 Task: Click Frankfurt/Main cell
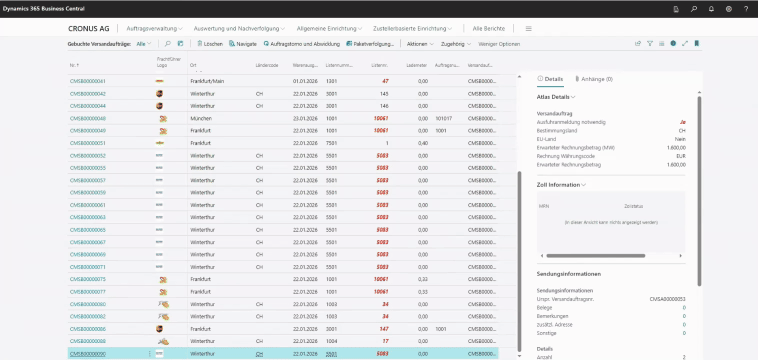click(x=206, y=81)
